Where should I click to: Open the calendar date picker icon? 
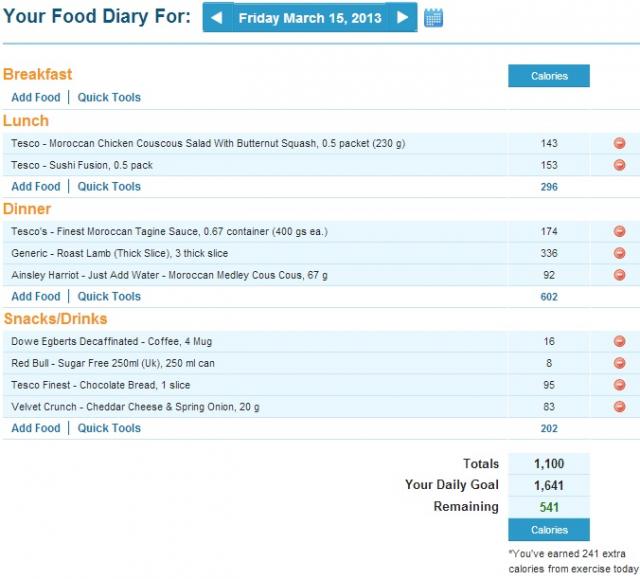(433, 18)
